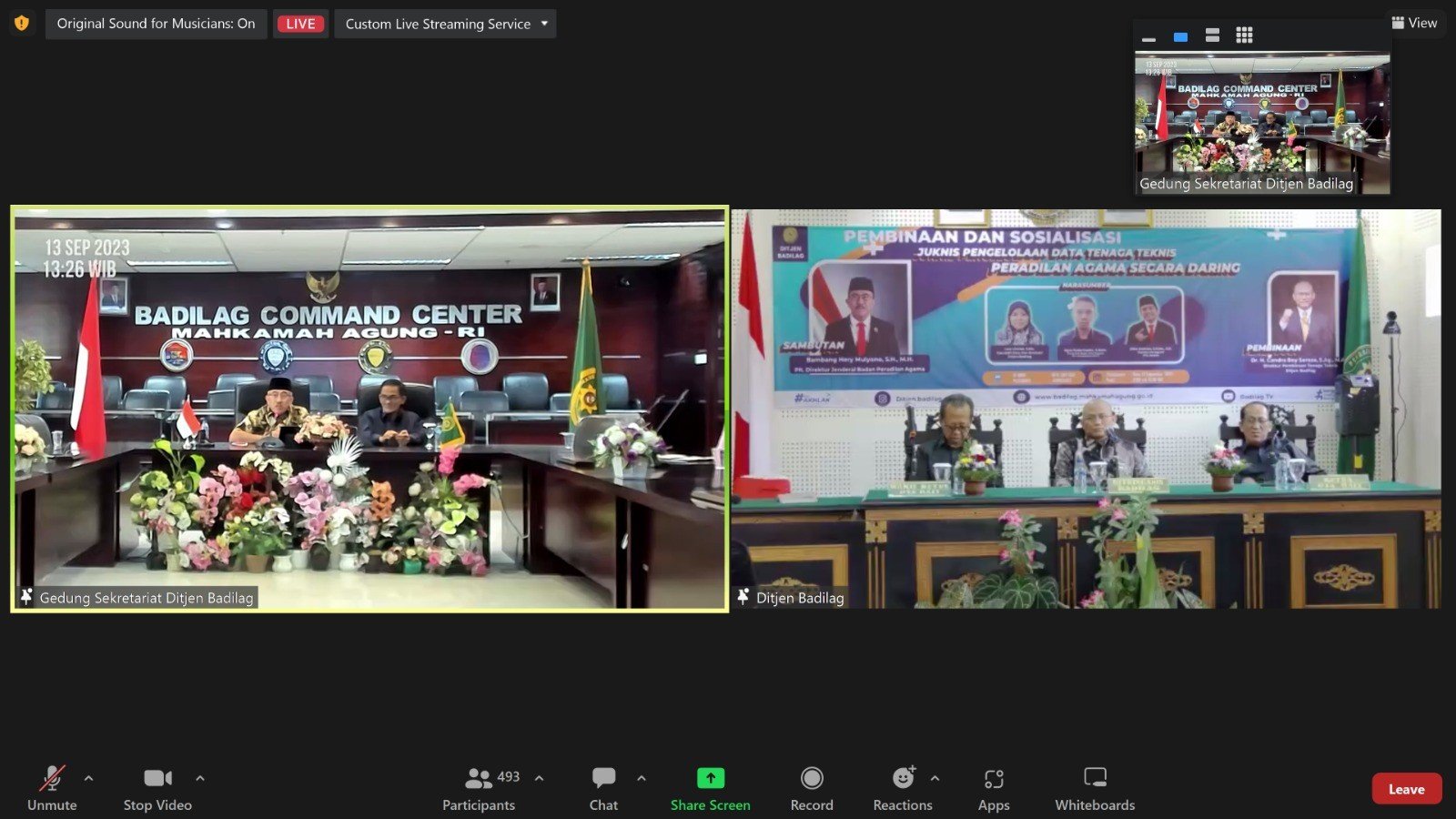Screen dimensions: 1456x819
Task: Unmute the microphone
Action: click(x=52, y=788)
